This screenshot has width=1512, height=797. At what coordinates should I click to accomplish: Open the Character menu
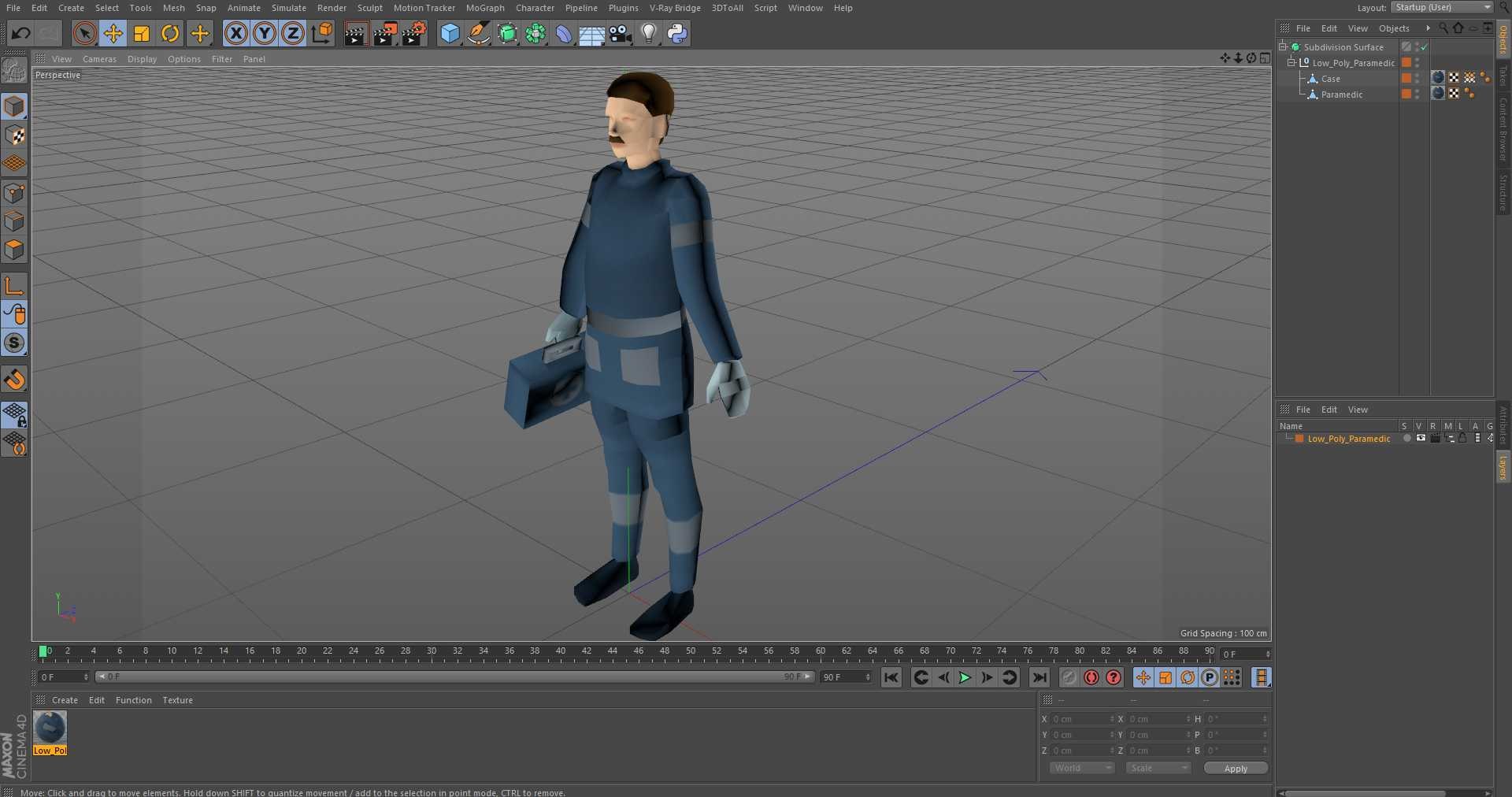pyautogui.click(x=535, y=8)
